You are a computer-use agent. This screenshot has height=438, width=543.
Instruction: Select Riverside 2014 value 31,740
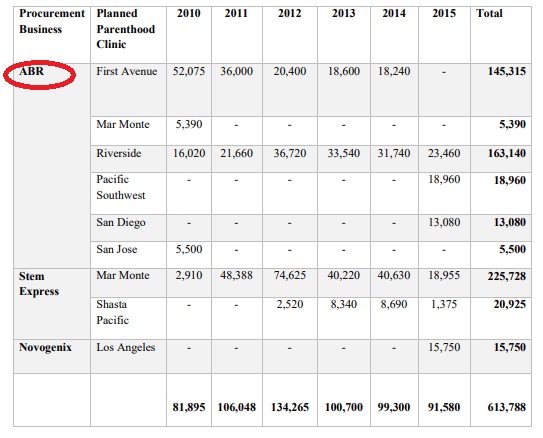click(394, 153)
